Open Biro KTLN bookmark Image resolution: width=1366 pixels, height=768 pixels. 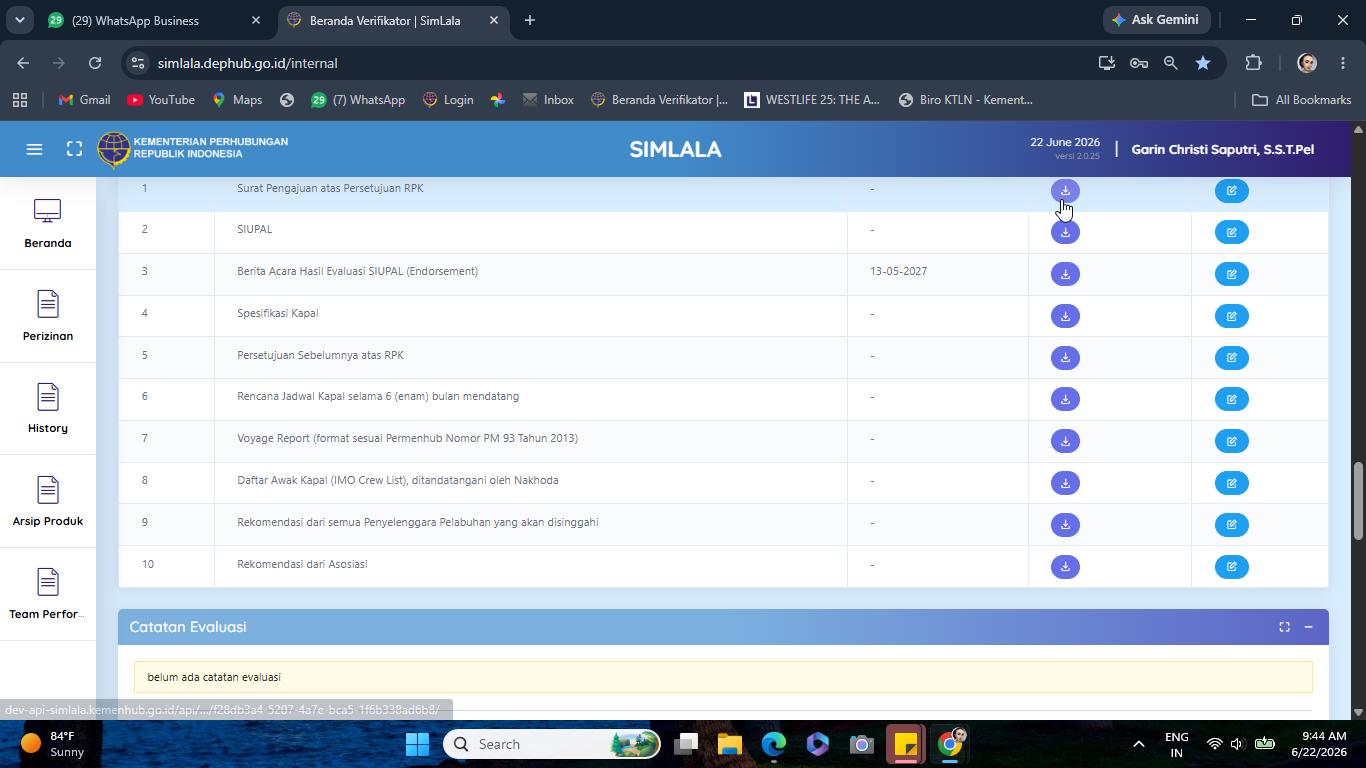click(x=966, y=100)
